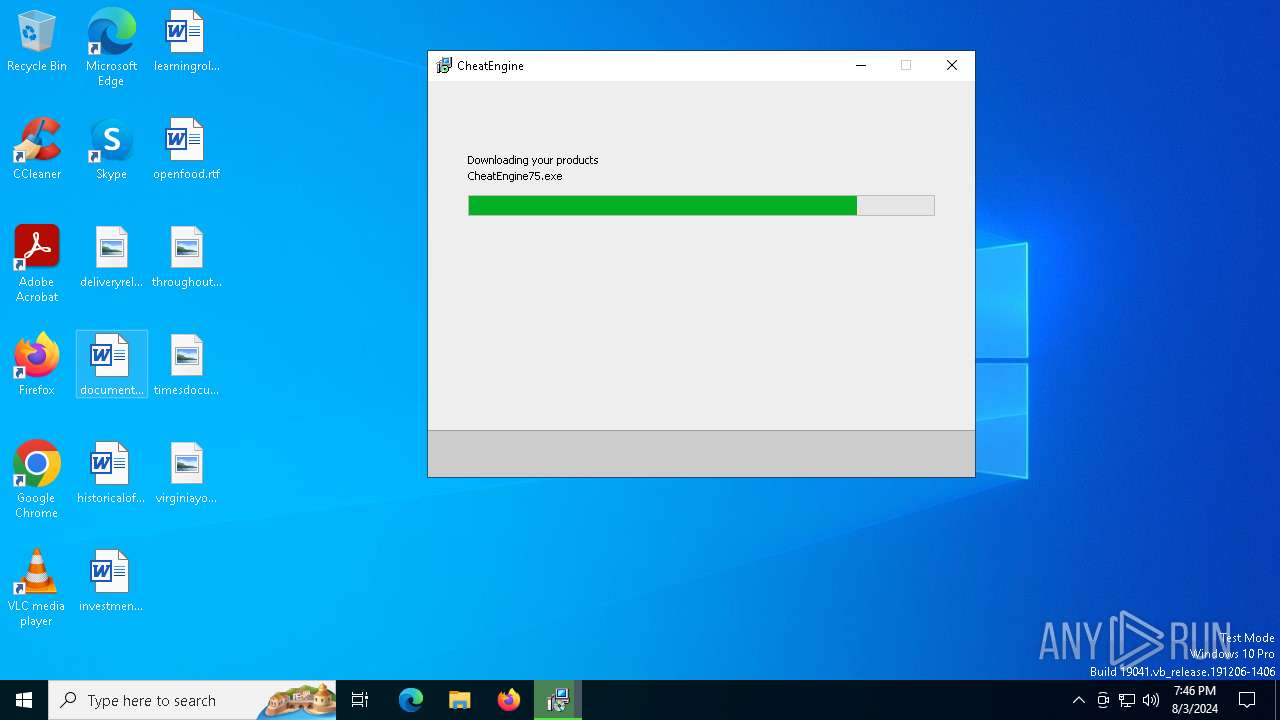Select the Firefox desktop shortcut
The width and height of the screenshot is (1280, 720).
click(x=37, y=365)
